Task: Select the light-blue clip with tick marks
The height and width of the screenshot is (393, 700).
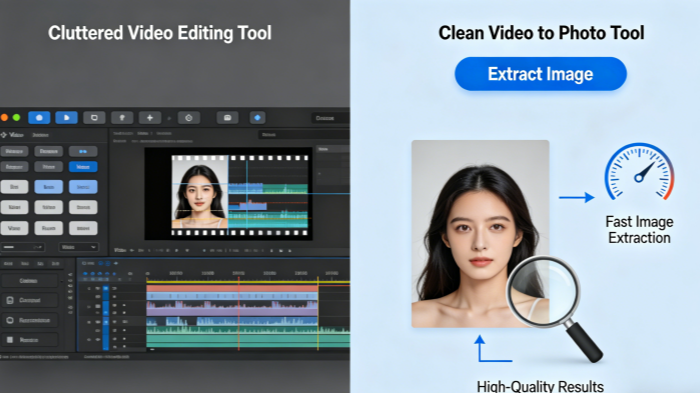Action: tap(232, 296)
